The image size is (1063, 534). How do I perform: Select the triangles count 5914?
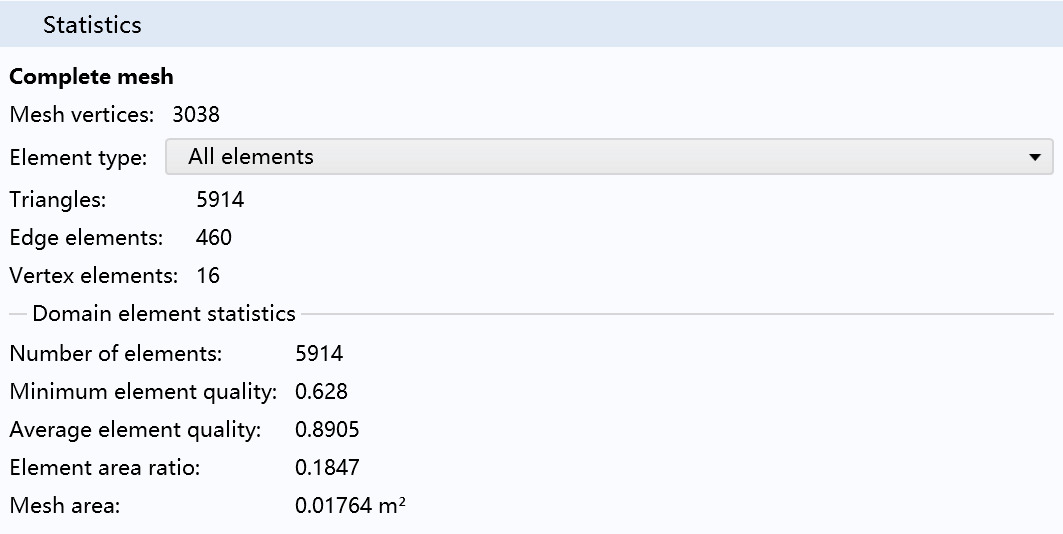click(x=220, y=200)
